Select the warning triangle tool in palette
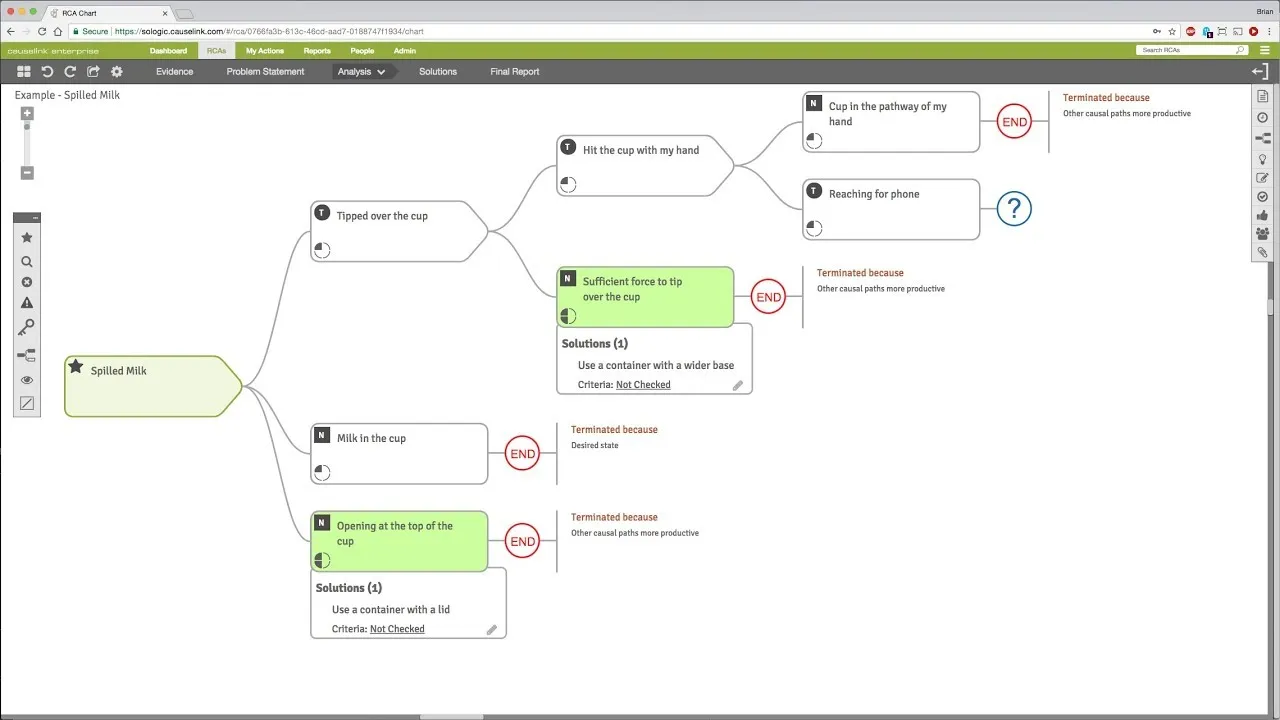 pos(27,303)
